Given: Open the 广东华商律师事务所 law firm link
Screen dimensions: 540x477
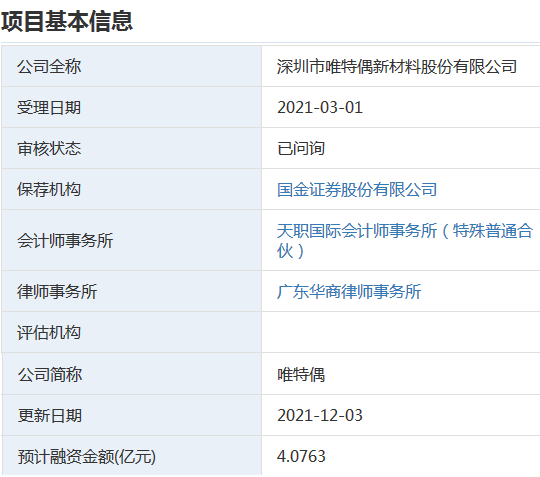Looking at the screenshot, I should click(x=349, y=292).
